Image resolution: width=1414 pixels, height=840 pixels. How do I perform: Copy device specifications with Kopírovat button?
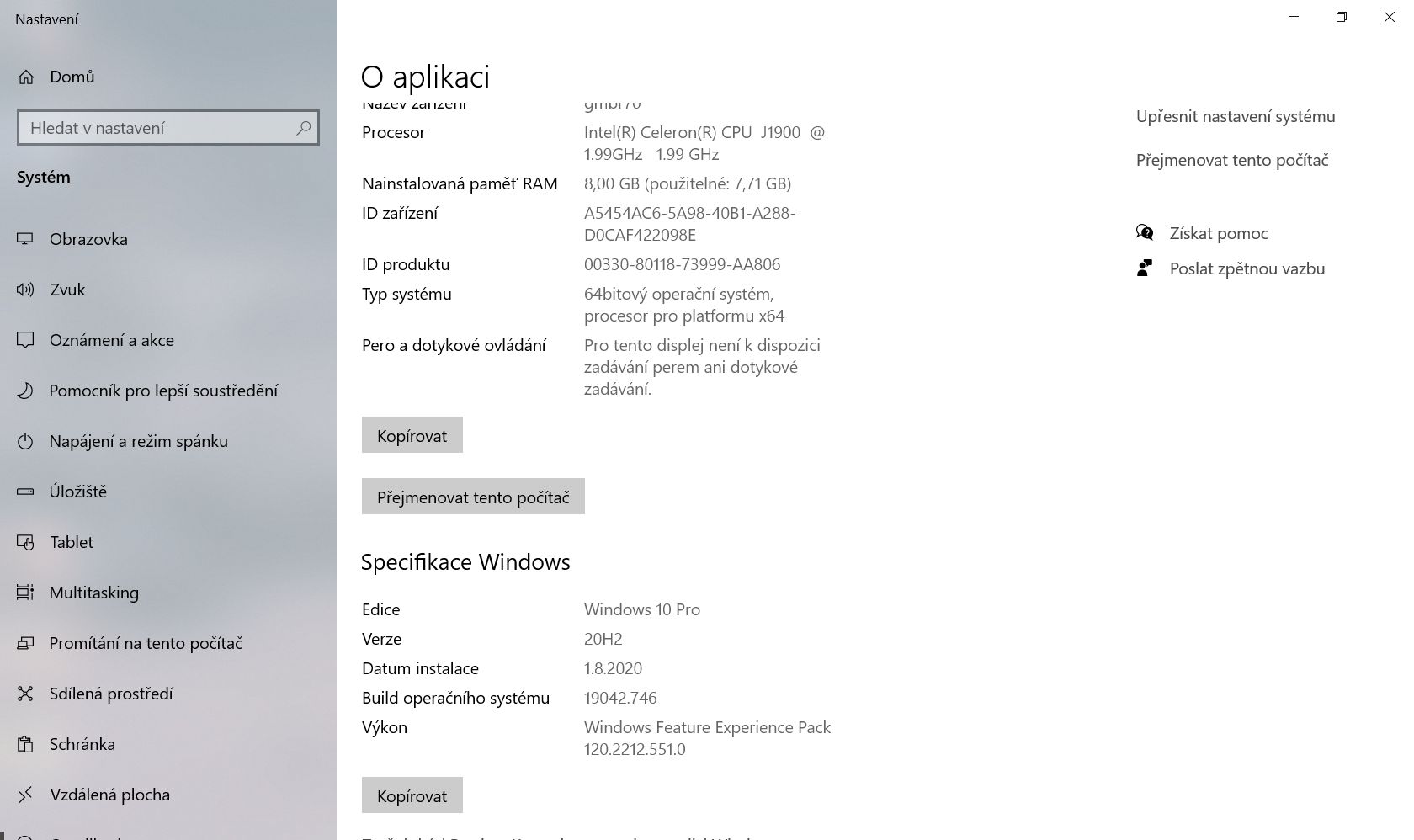click(412, 435)
